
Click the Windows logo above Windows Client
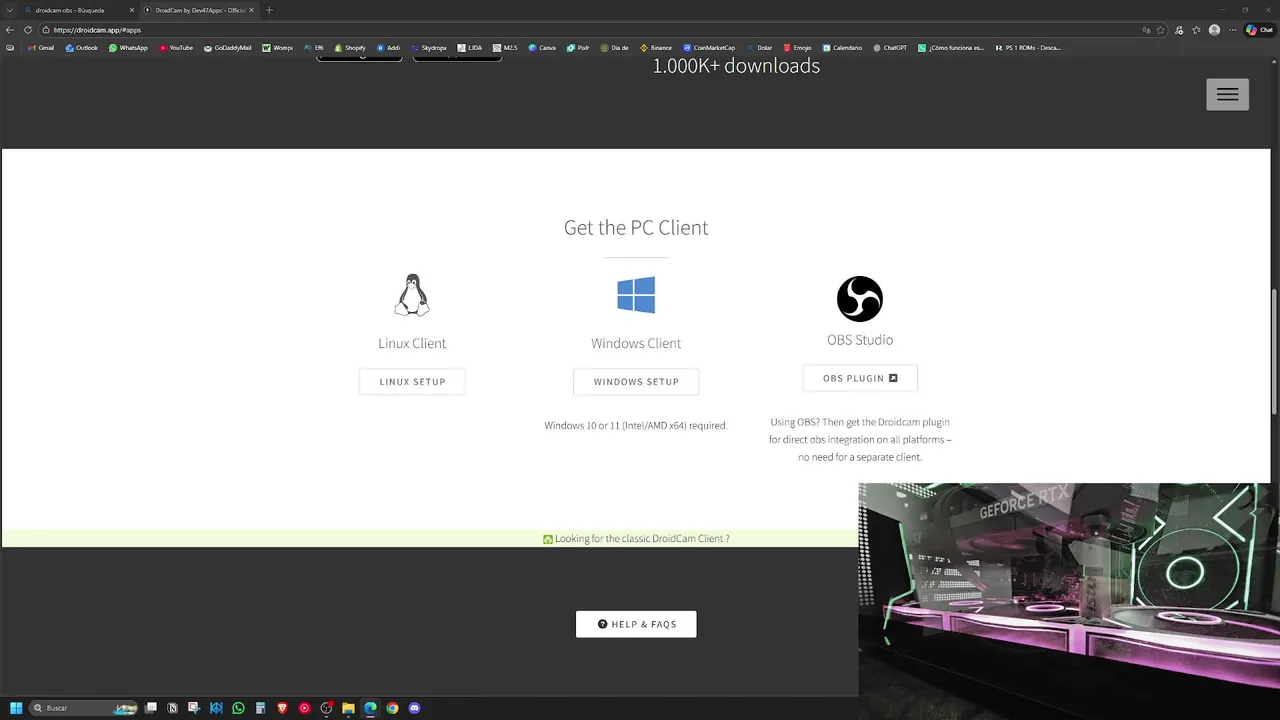click(636, 295)
